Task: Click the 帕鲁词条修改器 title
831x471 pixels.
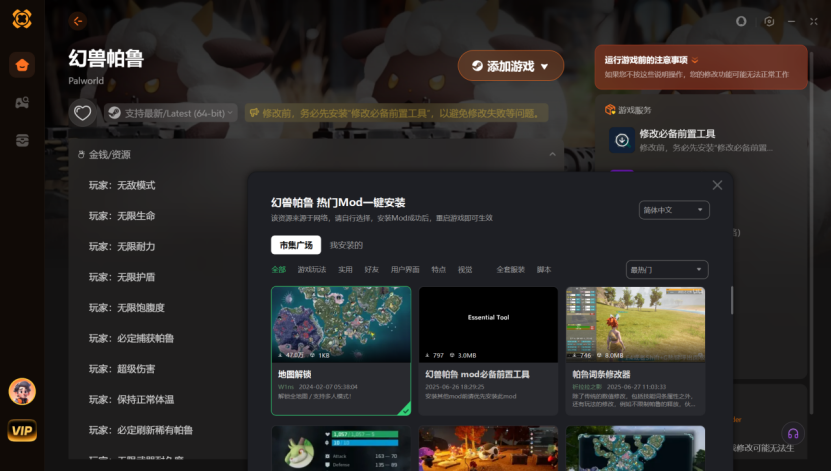Action: 601,374
